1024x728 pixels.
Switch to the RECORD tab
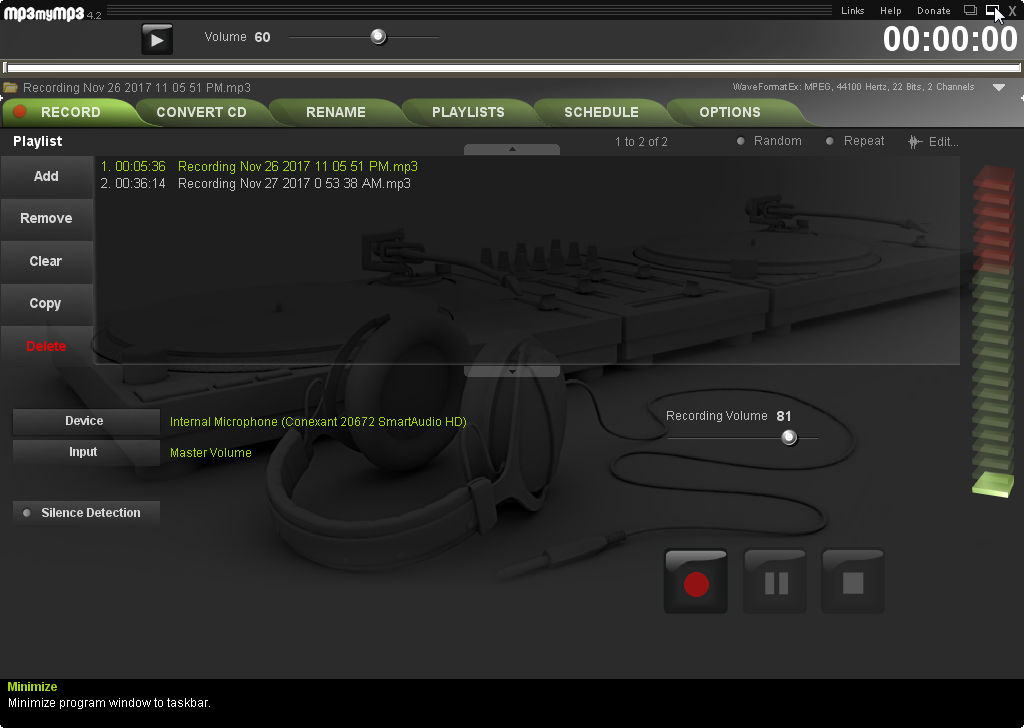(x=71, y=112)
